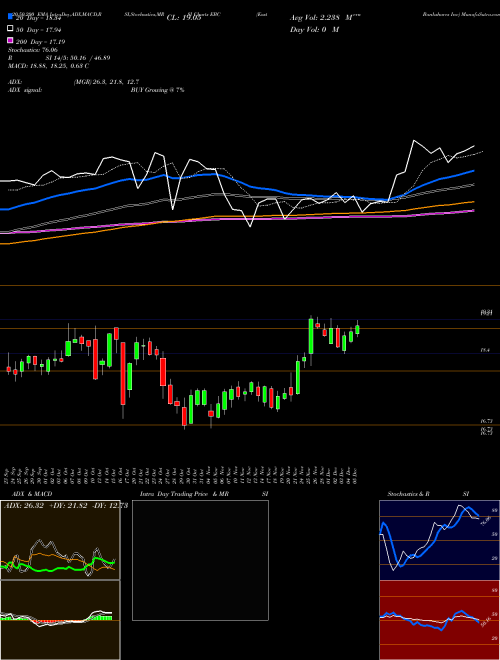
Task: Select the '200 Day - 17.19' label
Action: [40, 42]
